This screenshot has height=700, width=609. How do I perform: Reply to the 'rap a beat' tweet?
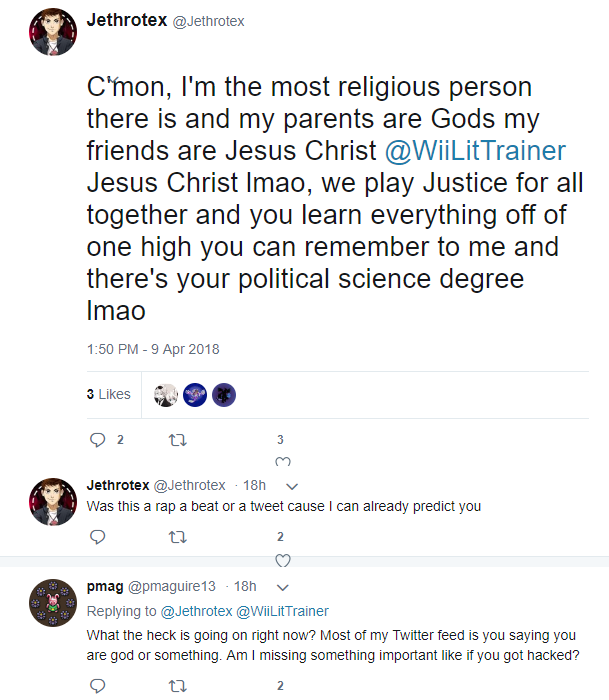pos(98,537)
